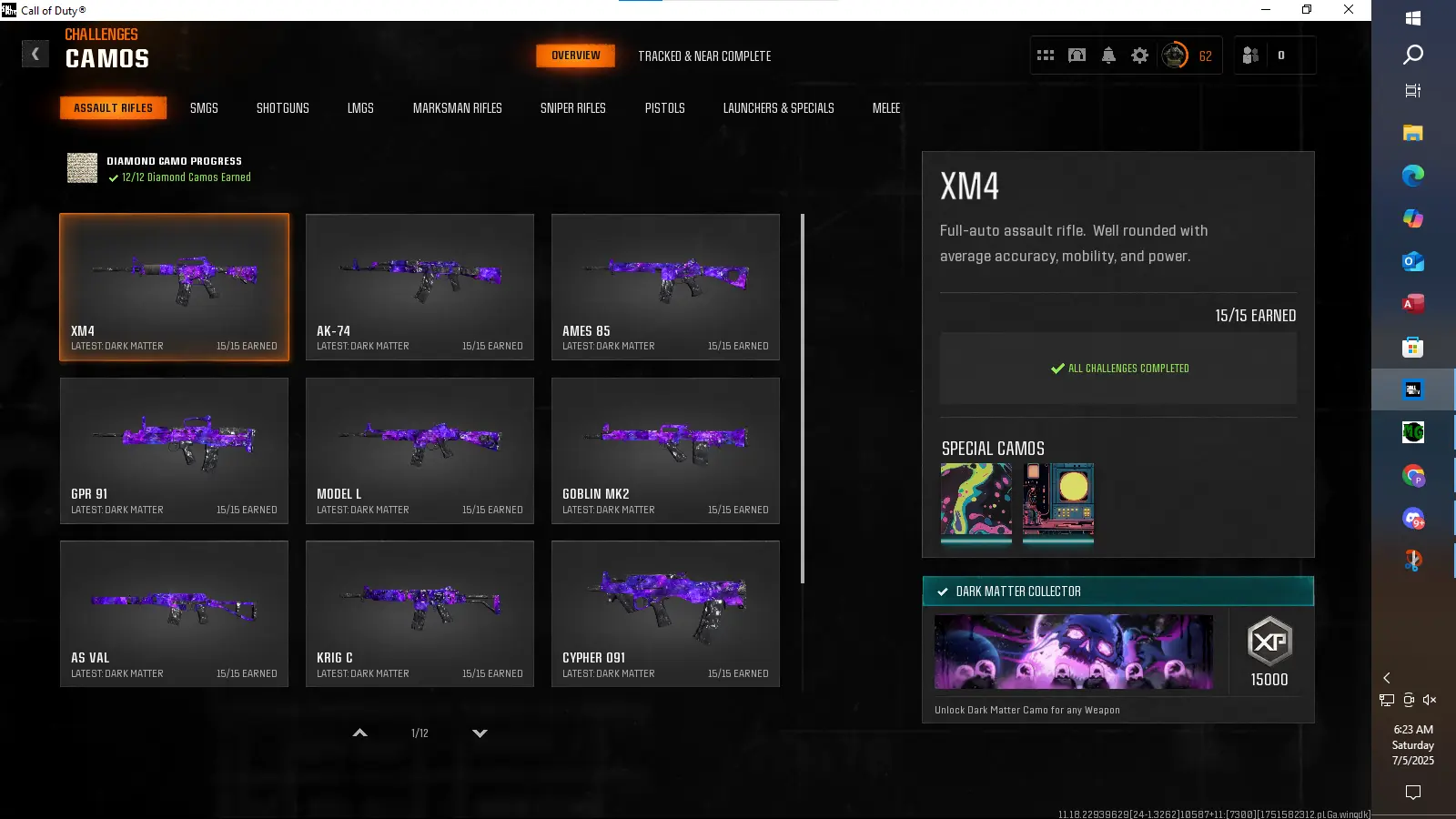This screenshot has height=819, width=1456.
Task: Select the second retro-computer special camo
Action: (x=1058, y=500)
